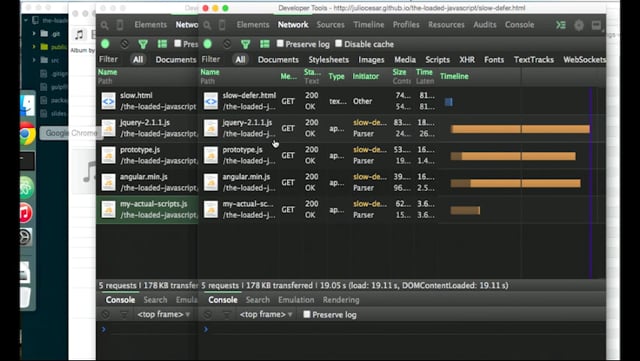This screenshot has width=640, height=361.
Task: Filter requests by TextTracks
Action: click(534, 60)
